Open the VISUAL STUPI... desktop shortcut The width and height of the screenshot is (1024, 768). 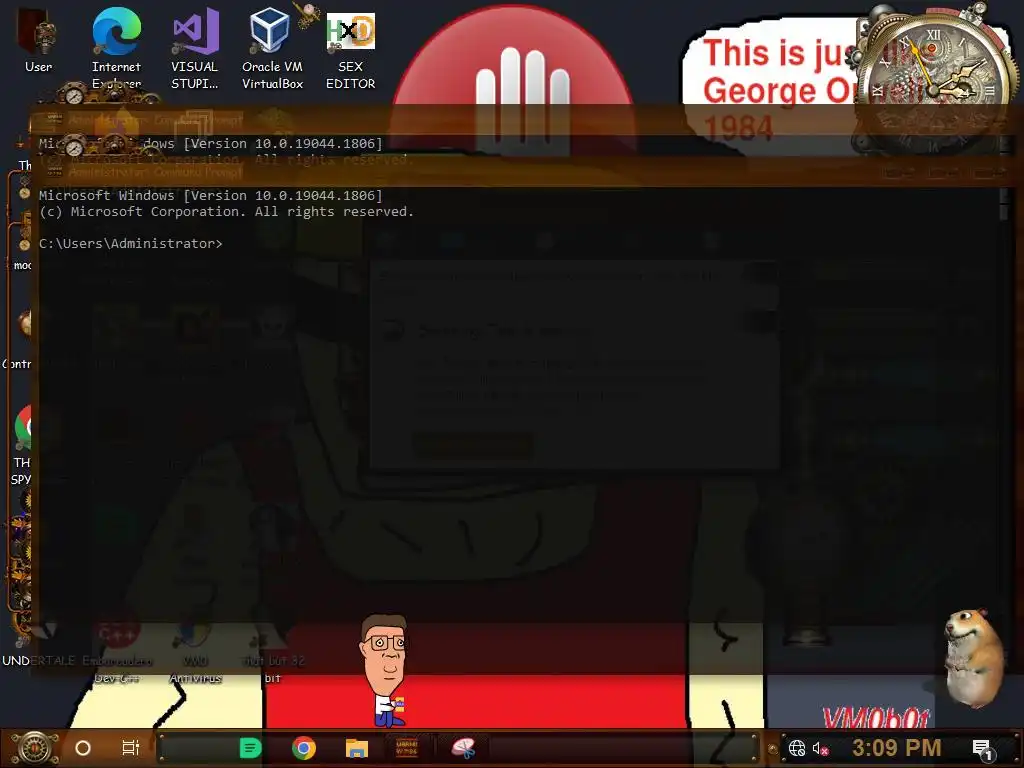click(x=195, y=47)
